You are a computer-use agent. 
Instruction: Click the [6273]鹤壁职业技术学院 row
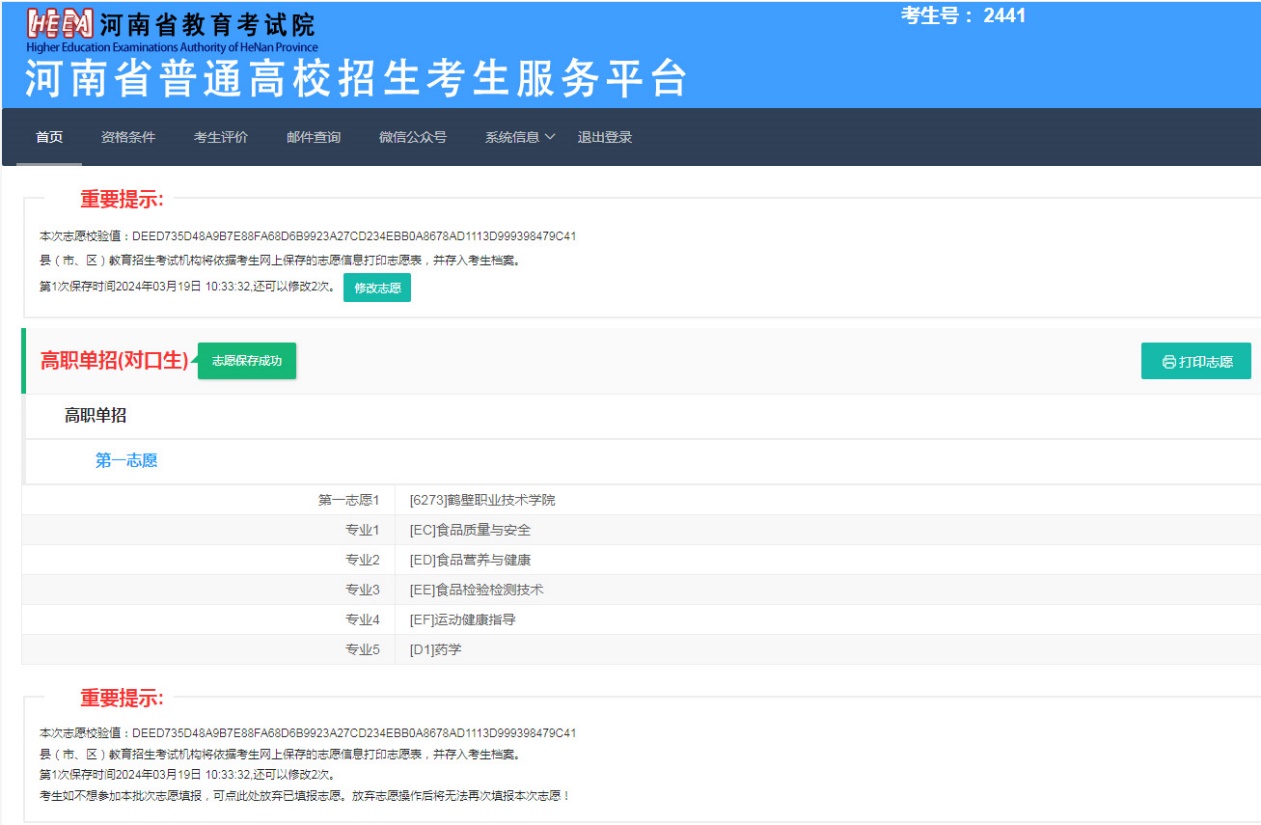pyautogui.click(x=482, y=500)
